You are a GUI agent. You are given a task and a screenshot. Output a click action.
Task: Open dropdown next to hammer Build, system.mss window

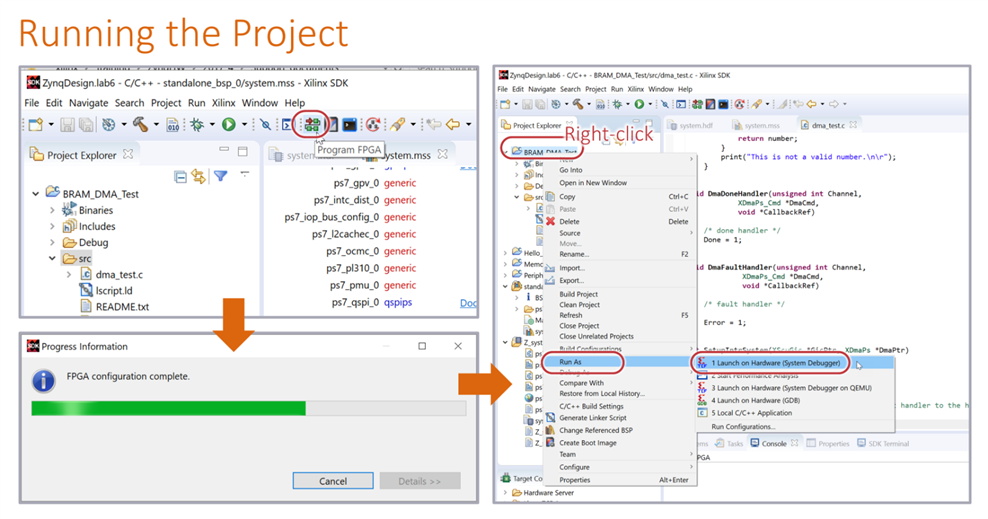(156, 125)
